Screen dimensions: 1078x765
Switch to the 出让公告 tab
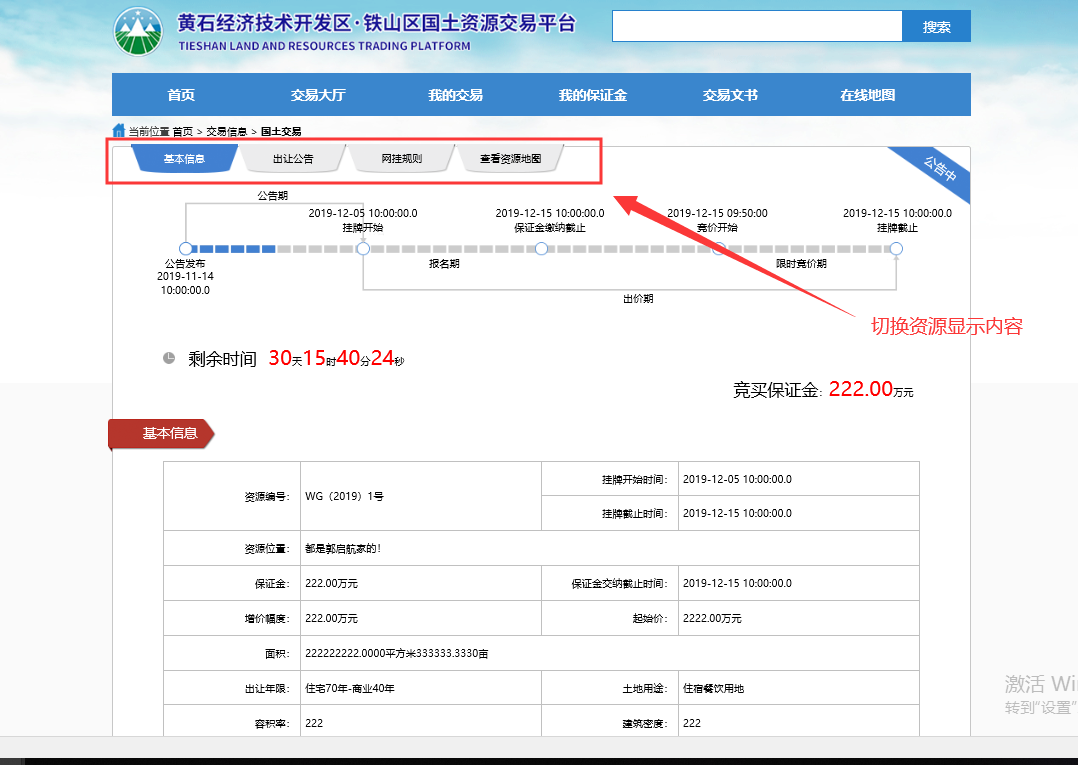point(293,159)
